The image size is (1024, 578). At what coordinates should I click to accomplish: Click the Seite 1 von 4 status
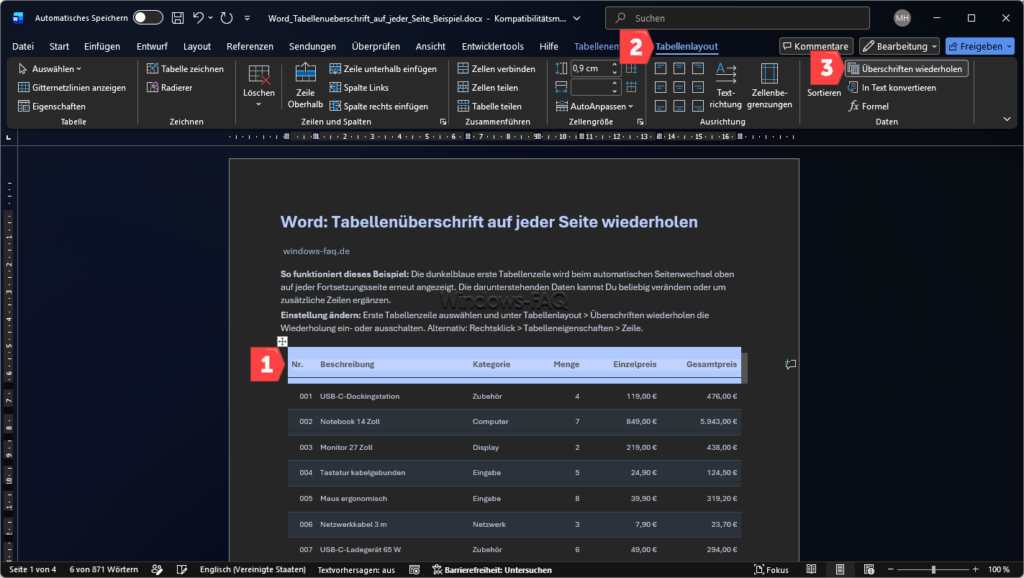[33, 570]
